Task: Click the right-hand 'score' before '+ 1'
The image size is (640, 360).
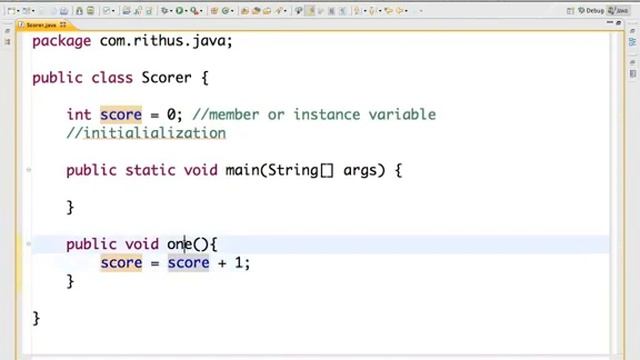Action: point(189,263)
